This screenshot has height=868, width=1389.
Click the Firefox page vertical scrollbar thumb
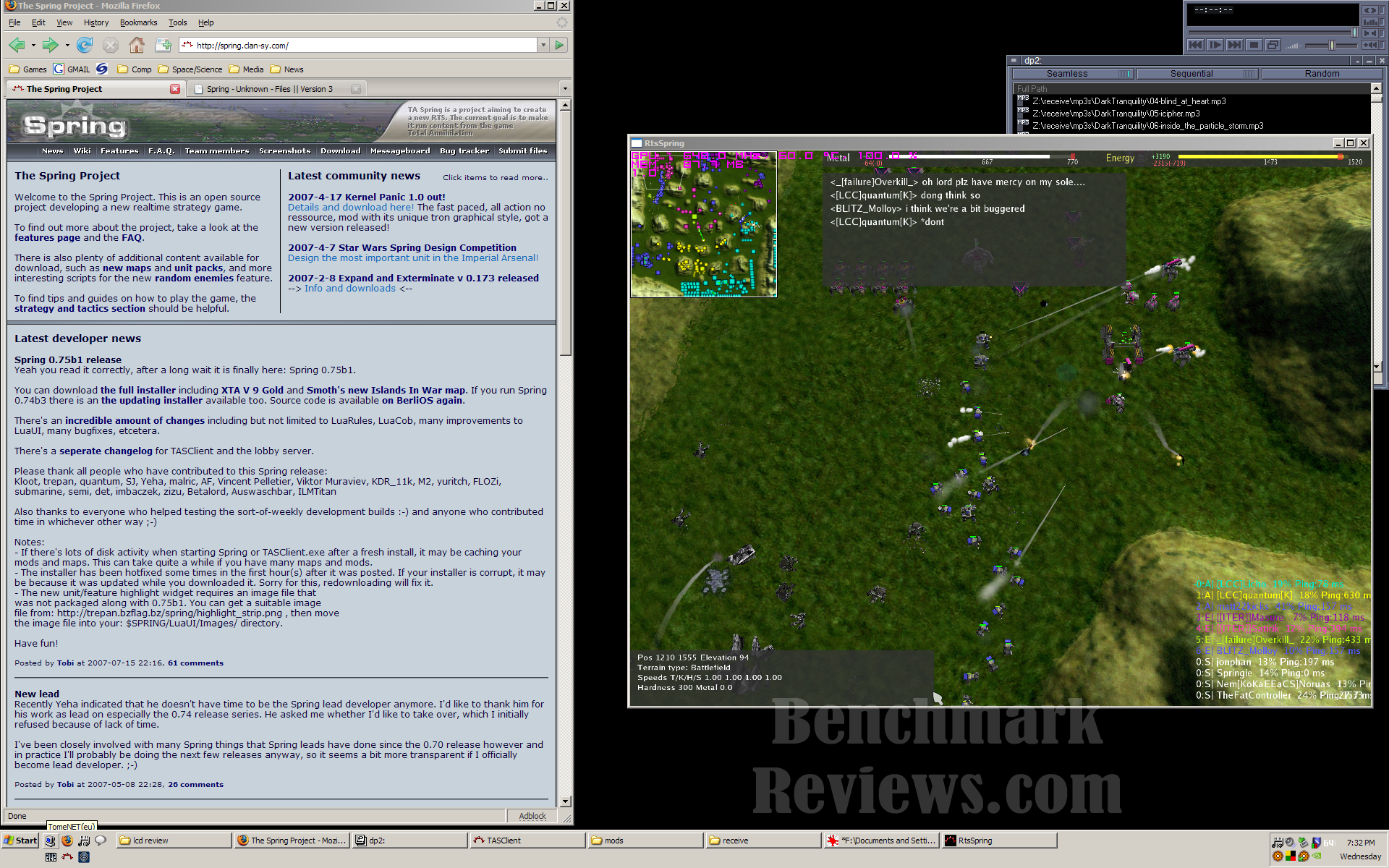coord(565,233)
